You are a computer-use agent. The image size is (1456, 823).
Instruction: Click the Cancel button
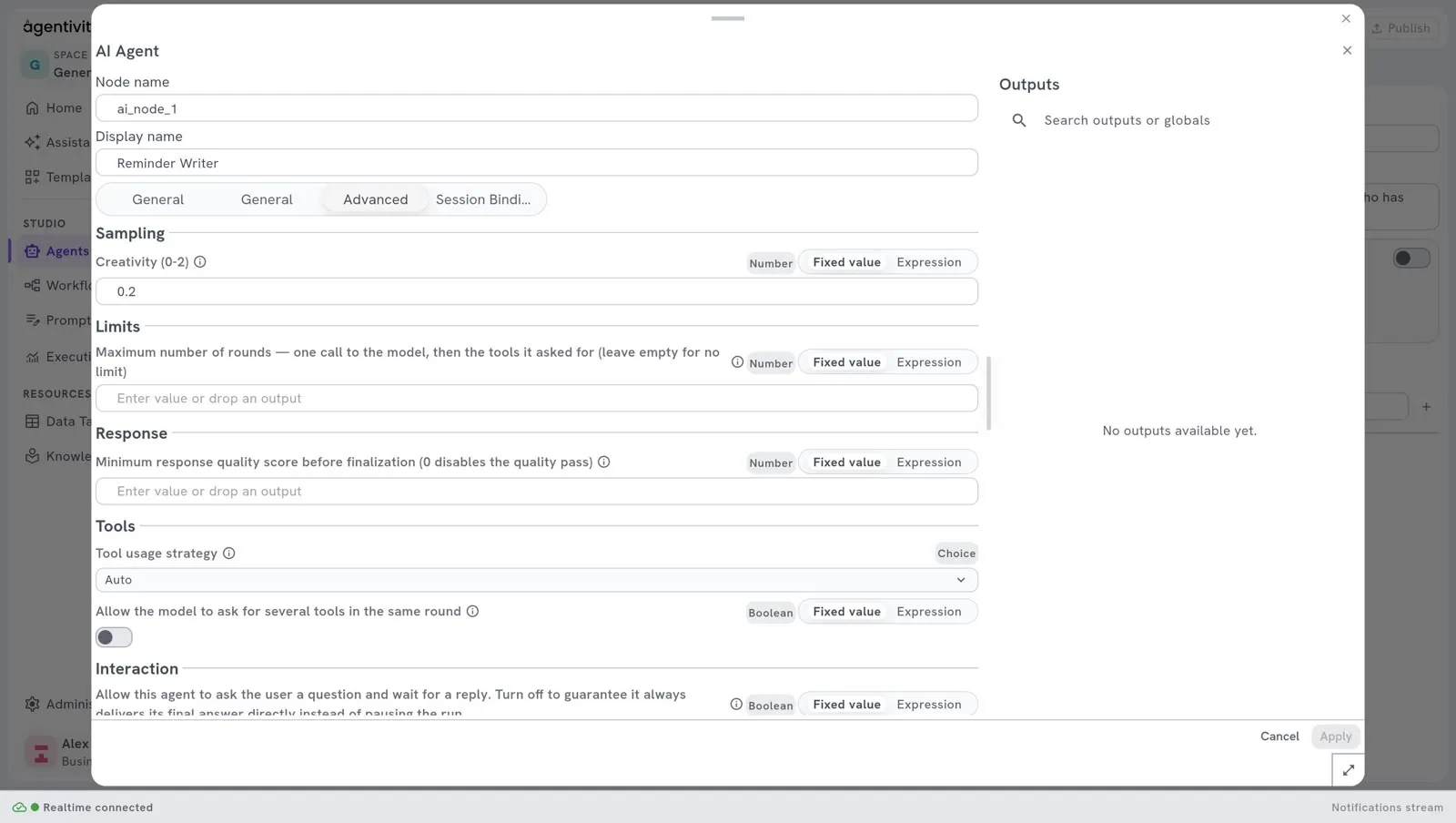coord(1279,737)
